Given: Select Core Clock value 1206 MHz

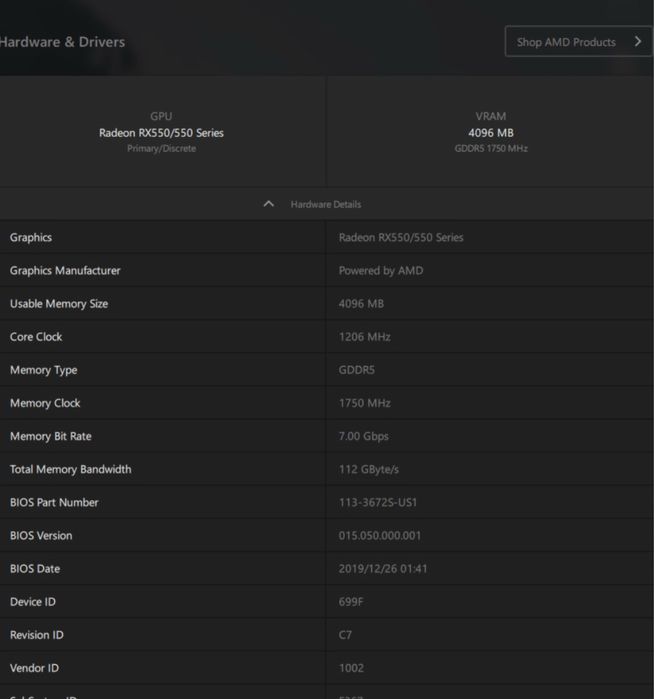Looking at the screenshot, I should 365,337.
